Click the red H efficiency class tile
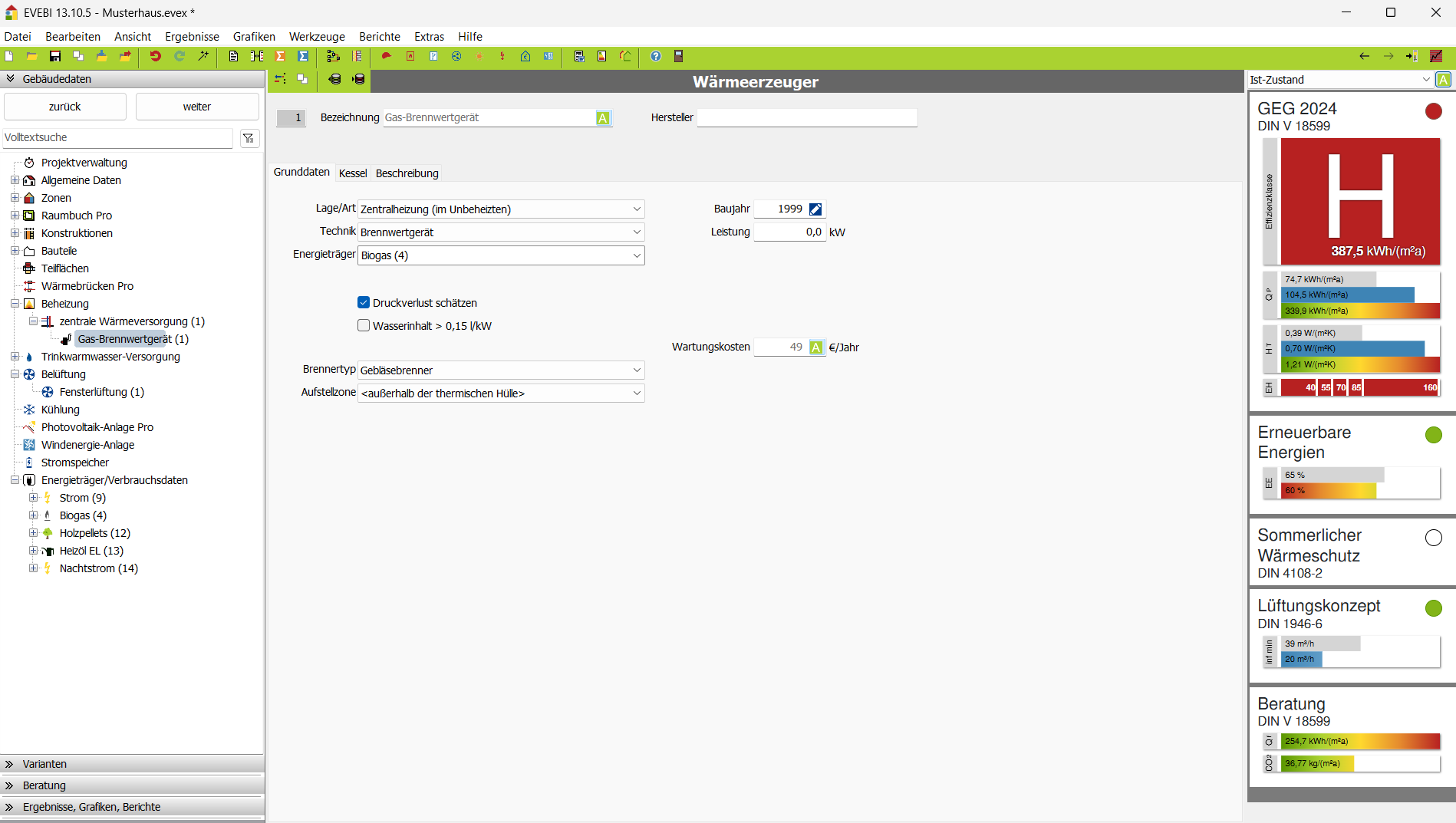The image size is (1456, 823). point(1360,202)
